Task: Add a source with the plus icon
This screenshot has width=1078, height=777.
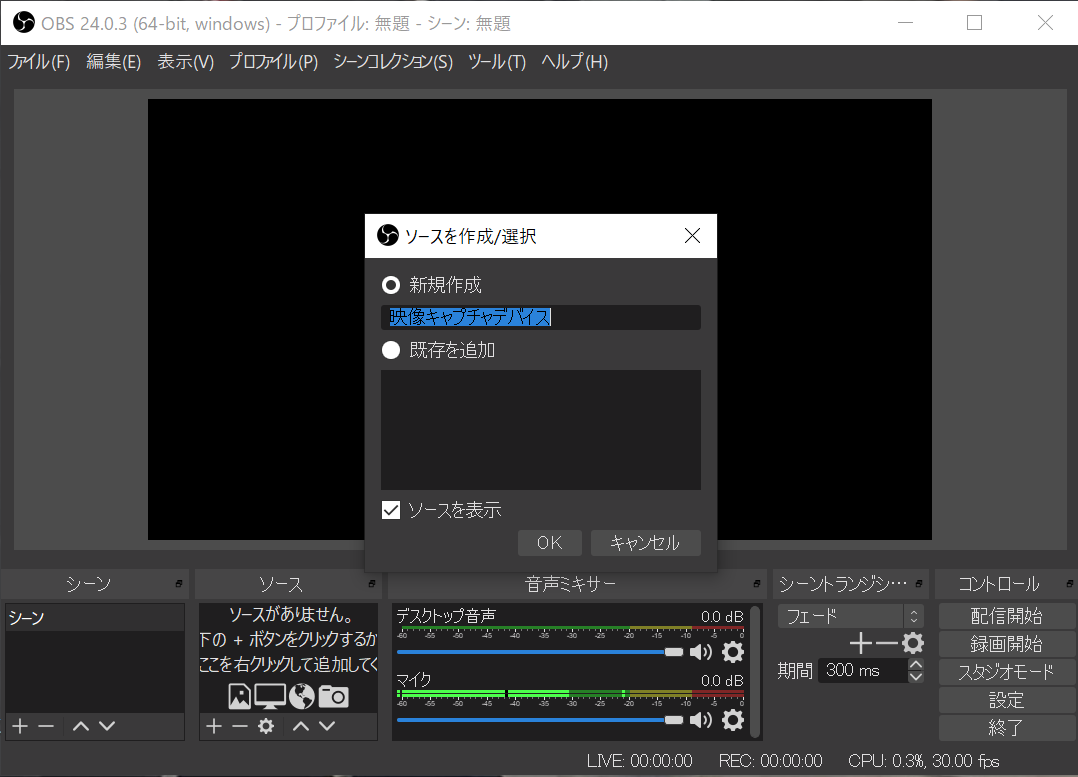Action: pyautogui.click(x=214, y=726)
